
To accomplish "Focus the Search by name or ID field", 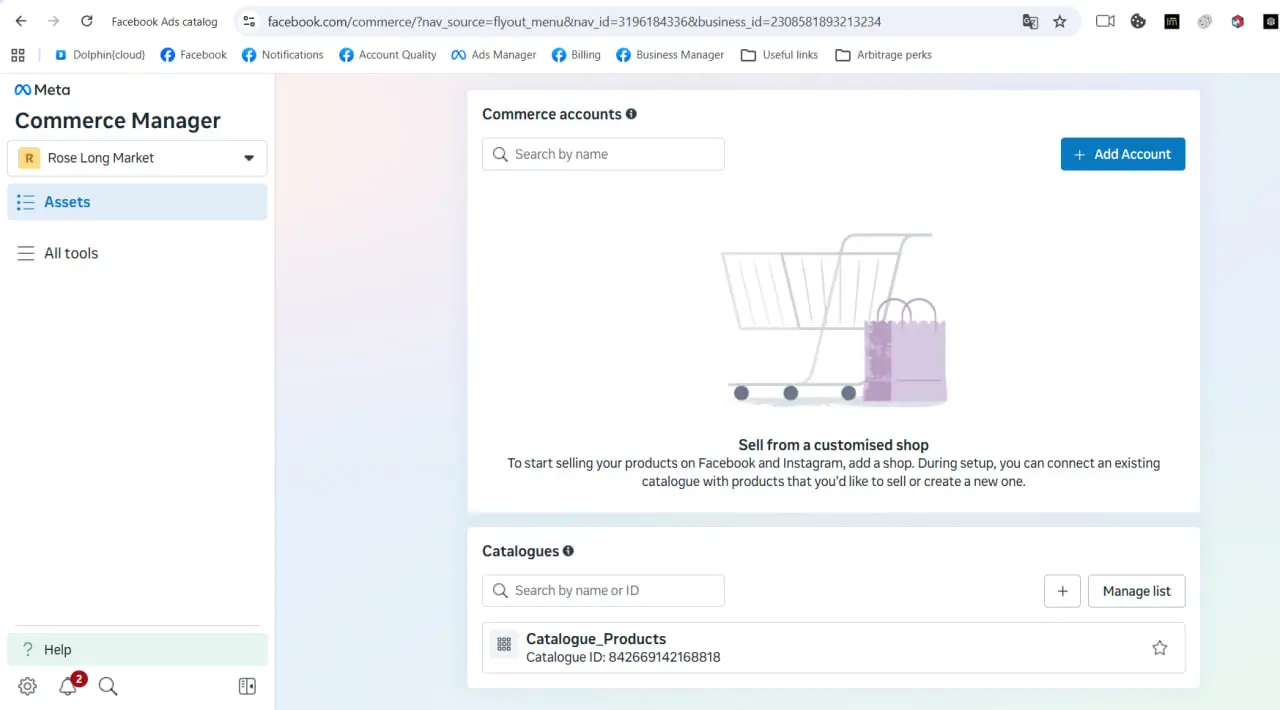I will tap(603, 591).
